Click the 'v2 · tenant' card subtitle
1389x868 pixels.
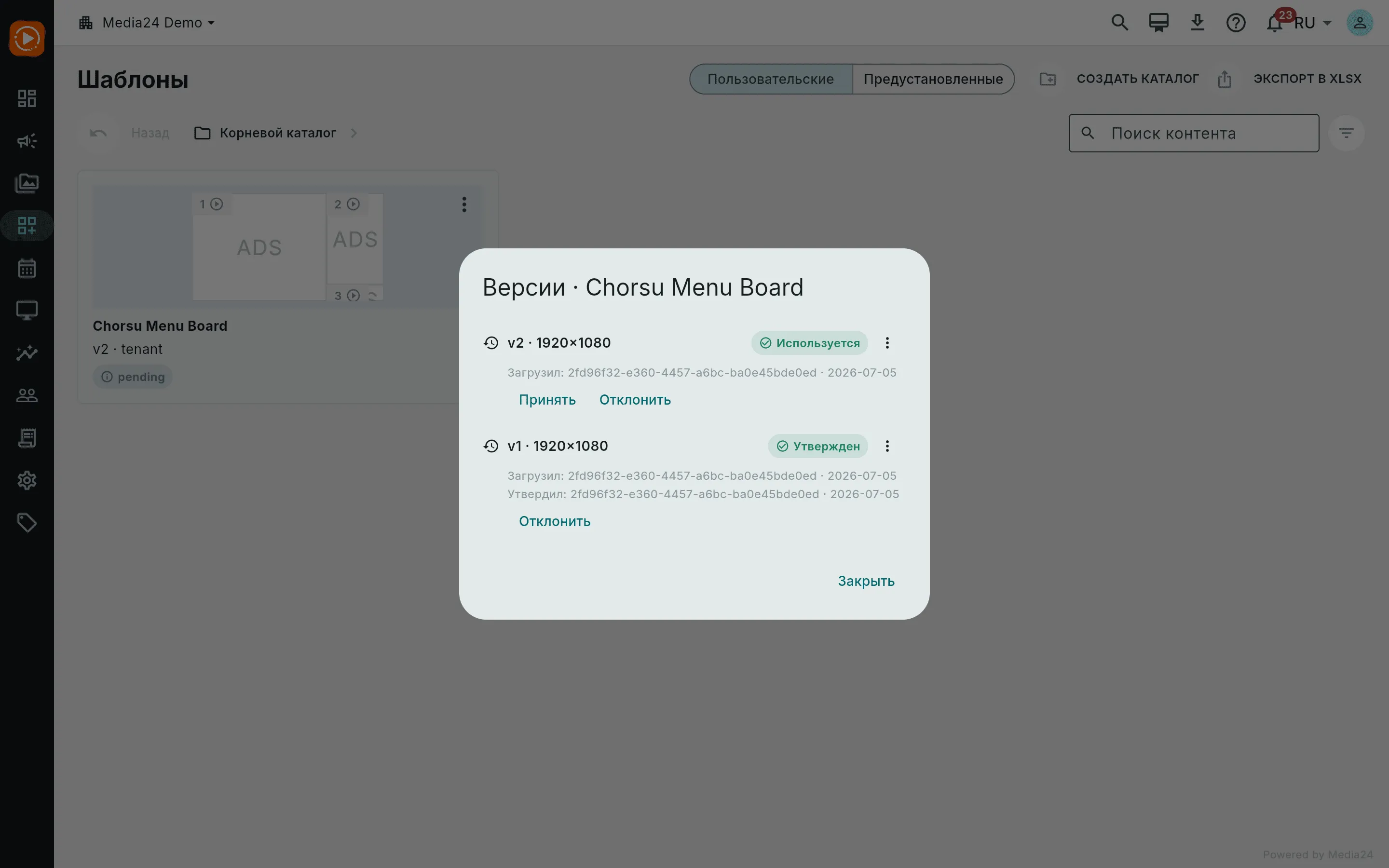coord(127,349)
